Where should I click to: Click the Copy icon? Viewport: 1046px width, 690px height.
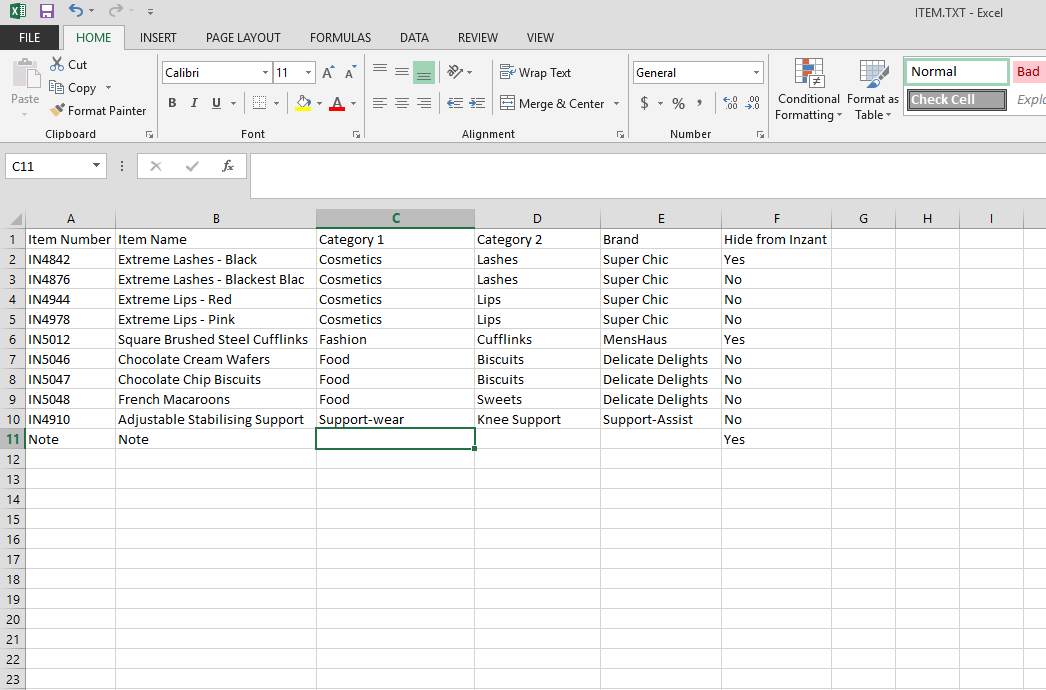(x=57, y=87)
